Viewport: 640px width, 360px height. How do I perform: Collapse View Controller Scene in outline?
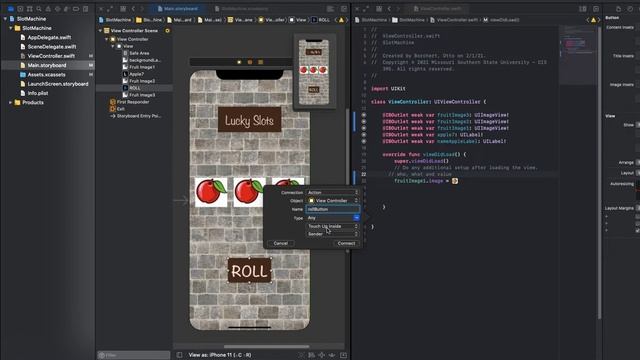pos(100,31)
